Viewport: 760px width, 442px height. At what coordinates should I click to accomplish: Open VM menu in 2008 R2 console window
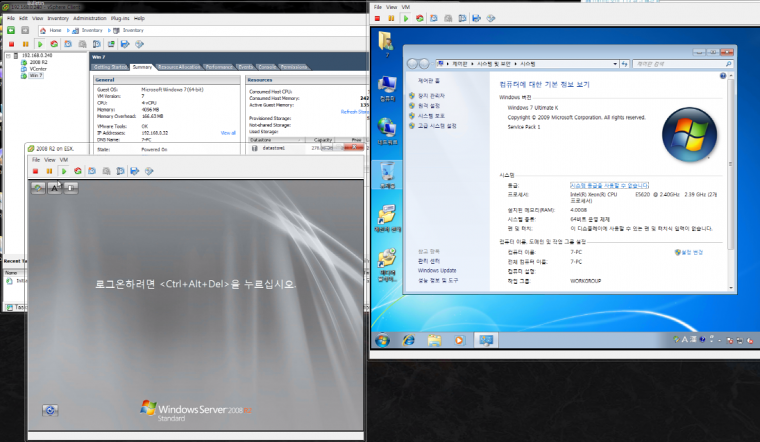click(63, 159)
